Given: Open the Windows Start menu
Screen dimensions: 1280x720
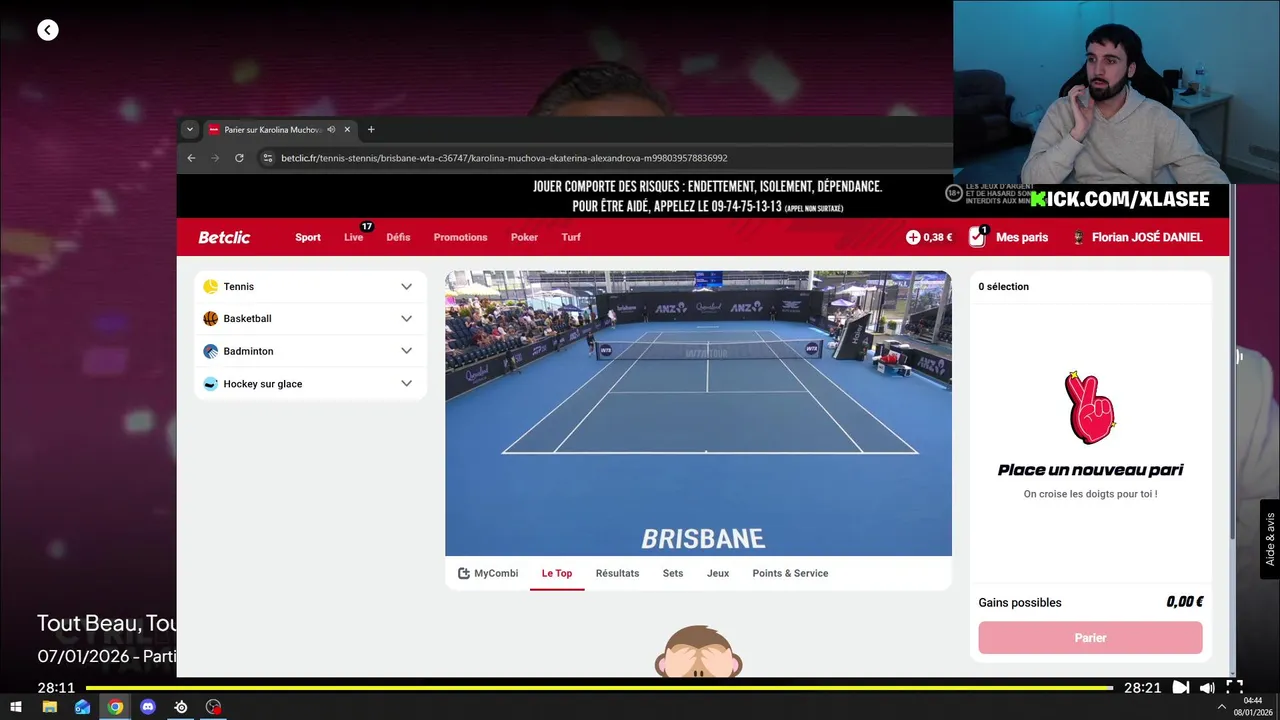Looking at the screenshot, I should pos(16,707).
